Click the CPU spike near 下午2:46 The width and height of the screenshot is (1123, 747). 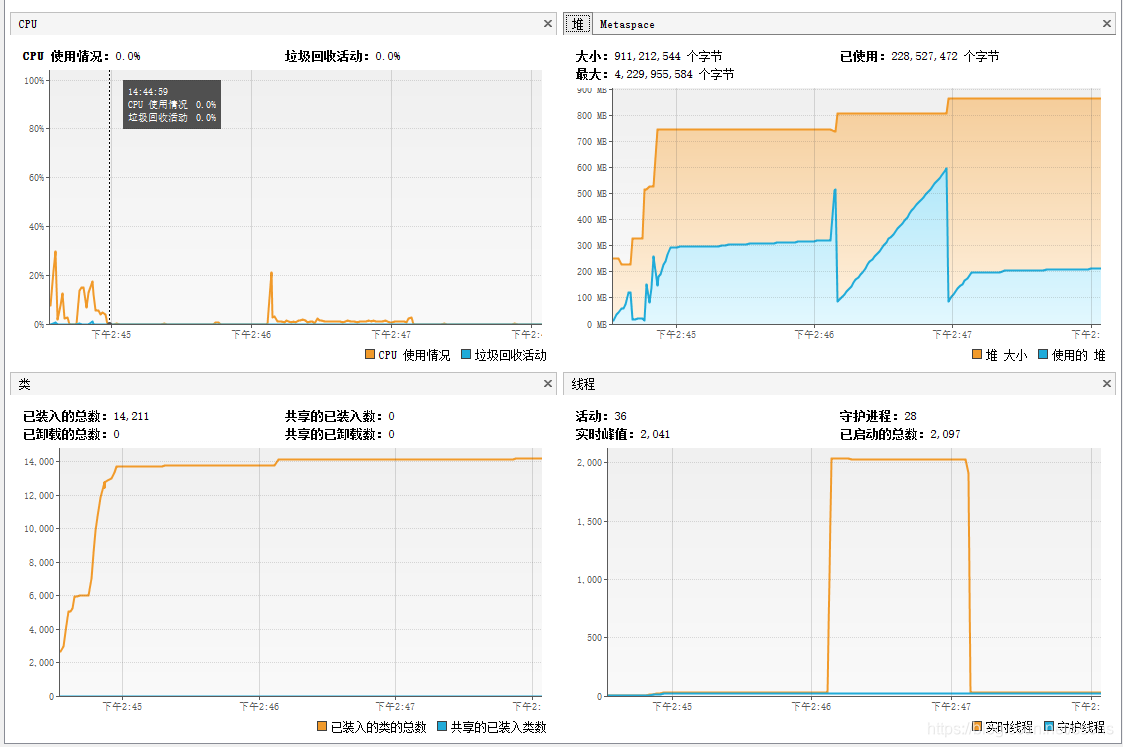pyautogui.click(x=271, y=274)
